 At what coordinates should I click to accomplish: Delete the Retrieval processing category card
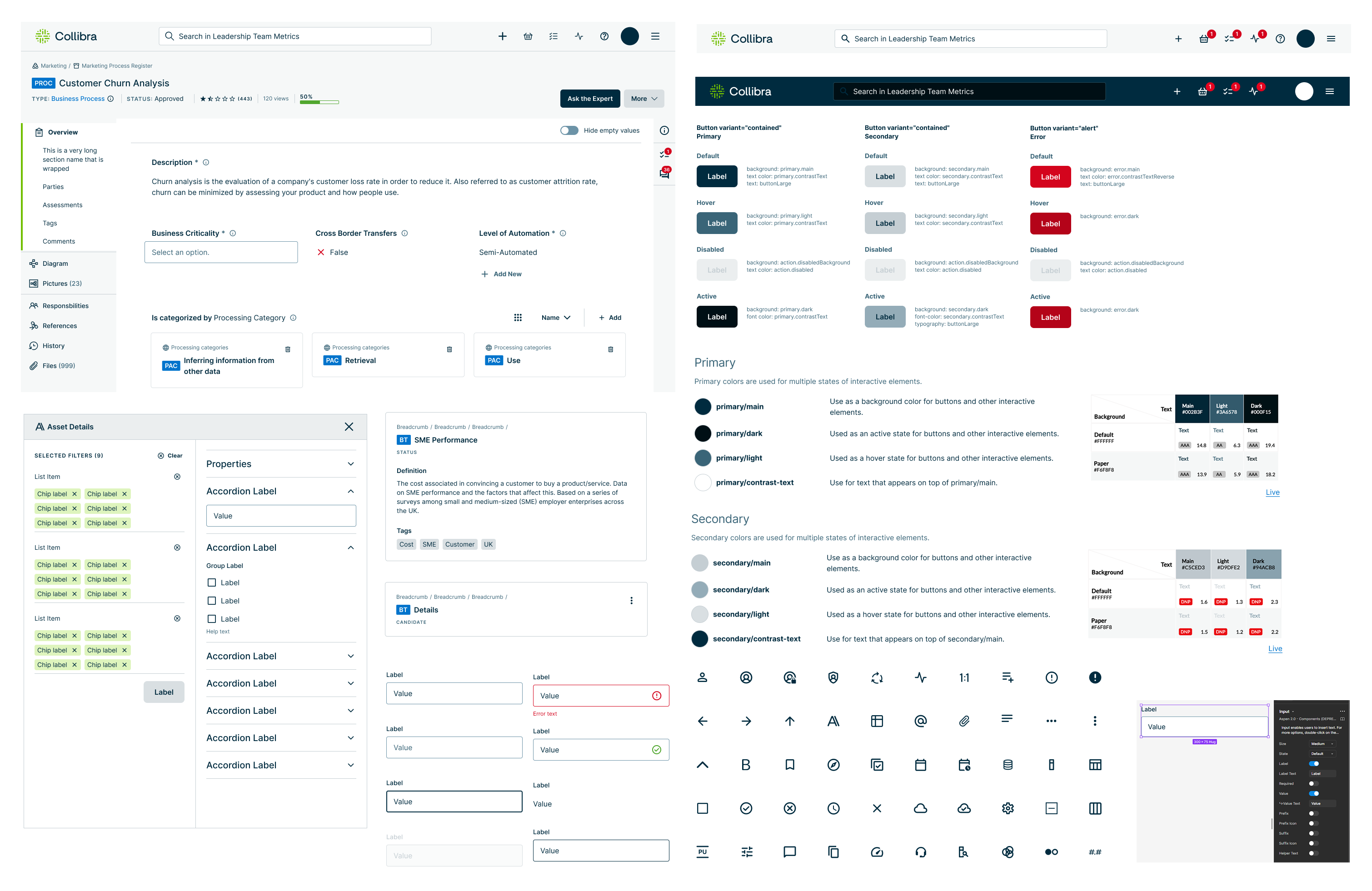coord(449,349)
